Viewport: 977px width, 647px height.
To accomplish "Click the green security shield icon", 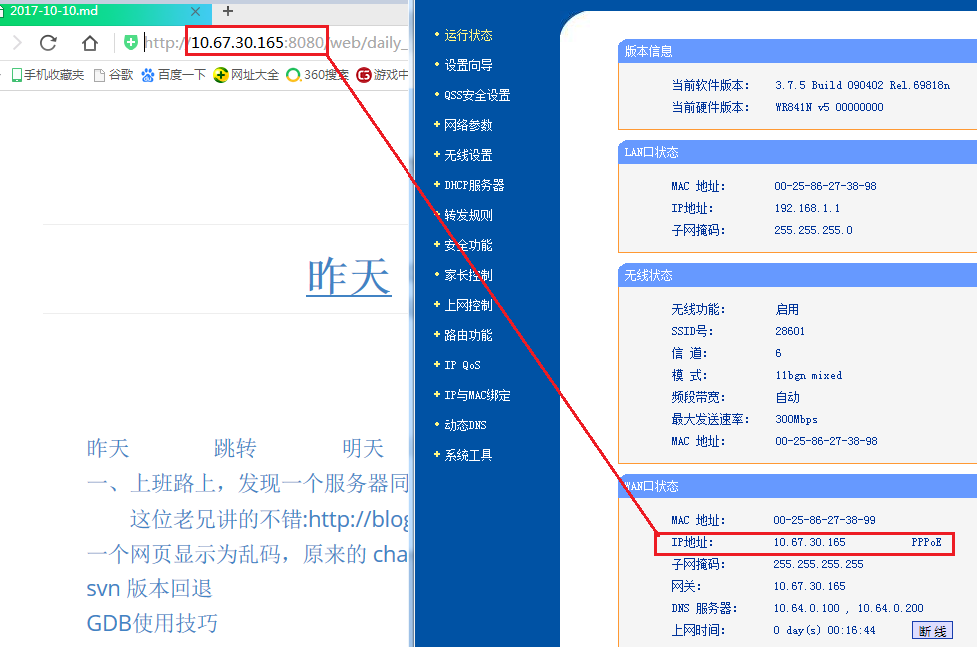I will click(x=131, y=42).
